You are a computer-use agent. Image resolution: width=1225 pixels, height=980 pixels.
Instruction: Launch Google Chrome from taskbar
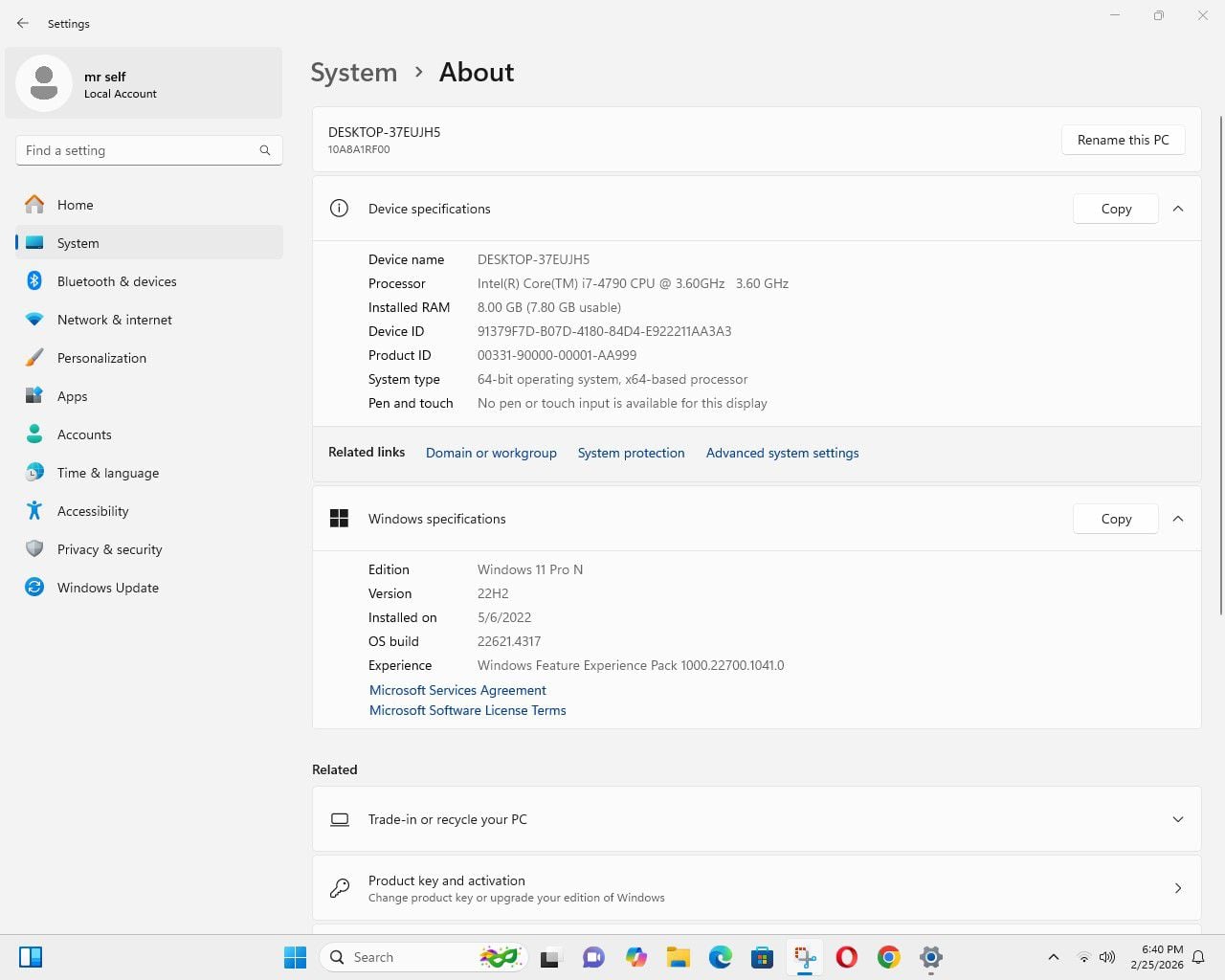pos(889,957)
